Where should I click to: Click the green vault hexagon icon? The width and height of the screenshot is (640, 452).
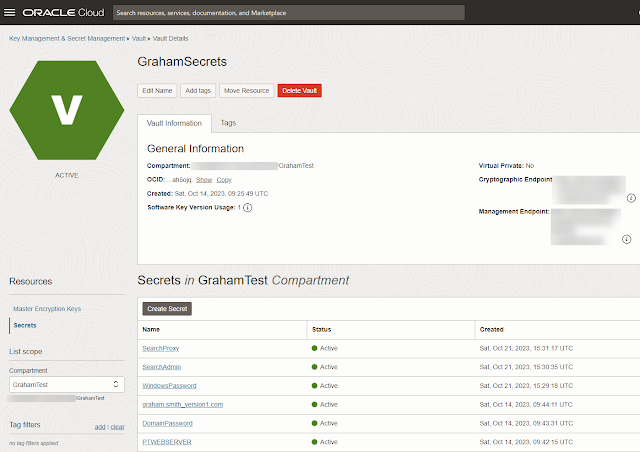coord(67,110)
